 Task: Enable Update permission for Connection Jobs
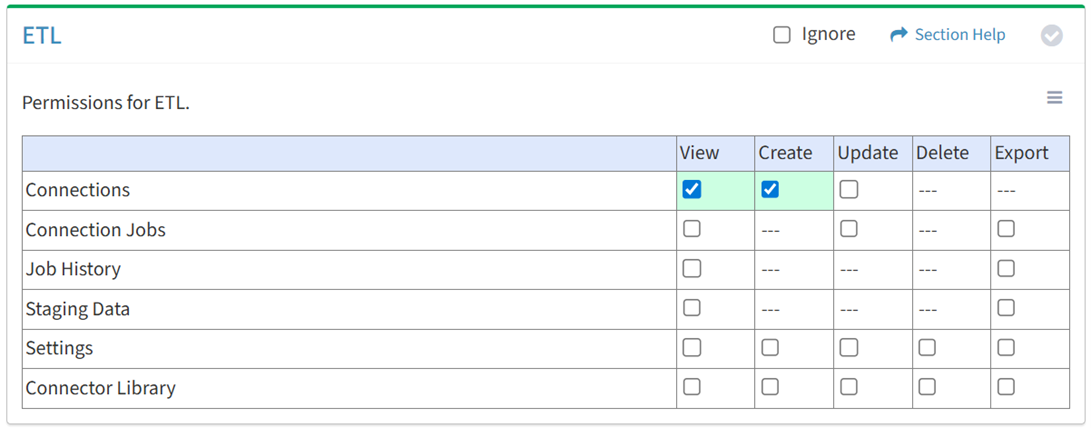coord(849,229)
